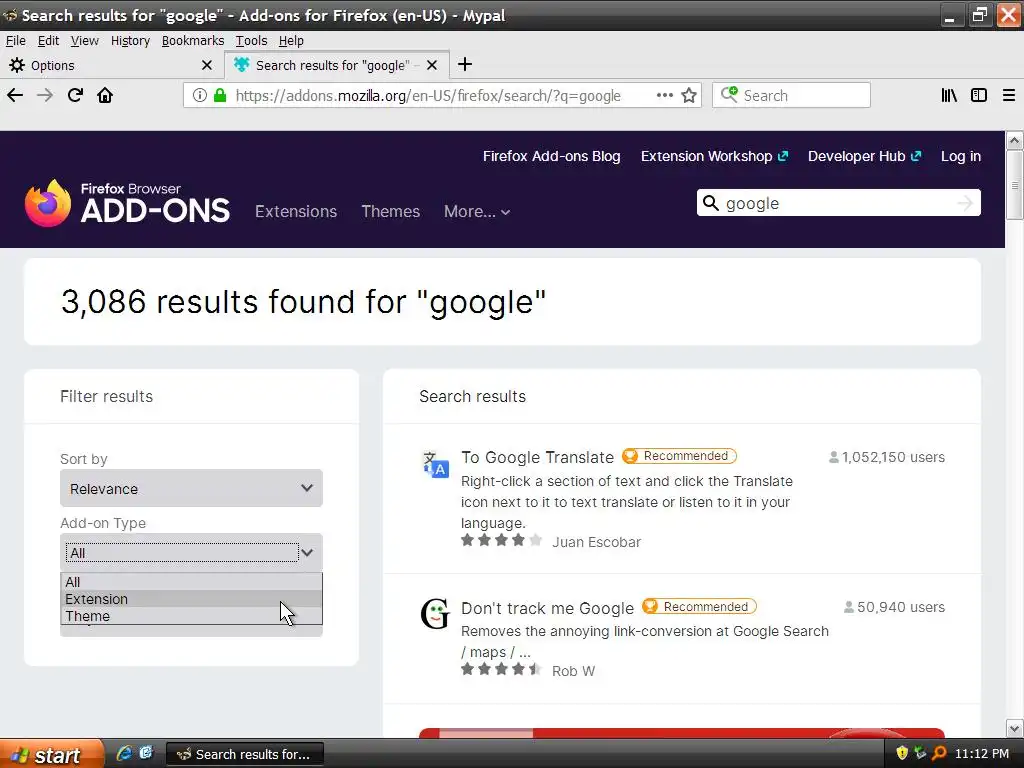Open the Help menu
Screen dimensions: 1024x768
coord(291,40)
